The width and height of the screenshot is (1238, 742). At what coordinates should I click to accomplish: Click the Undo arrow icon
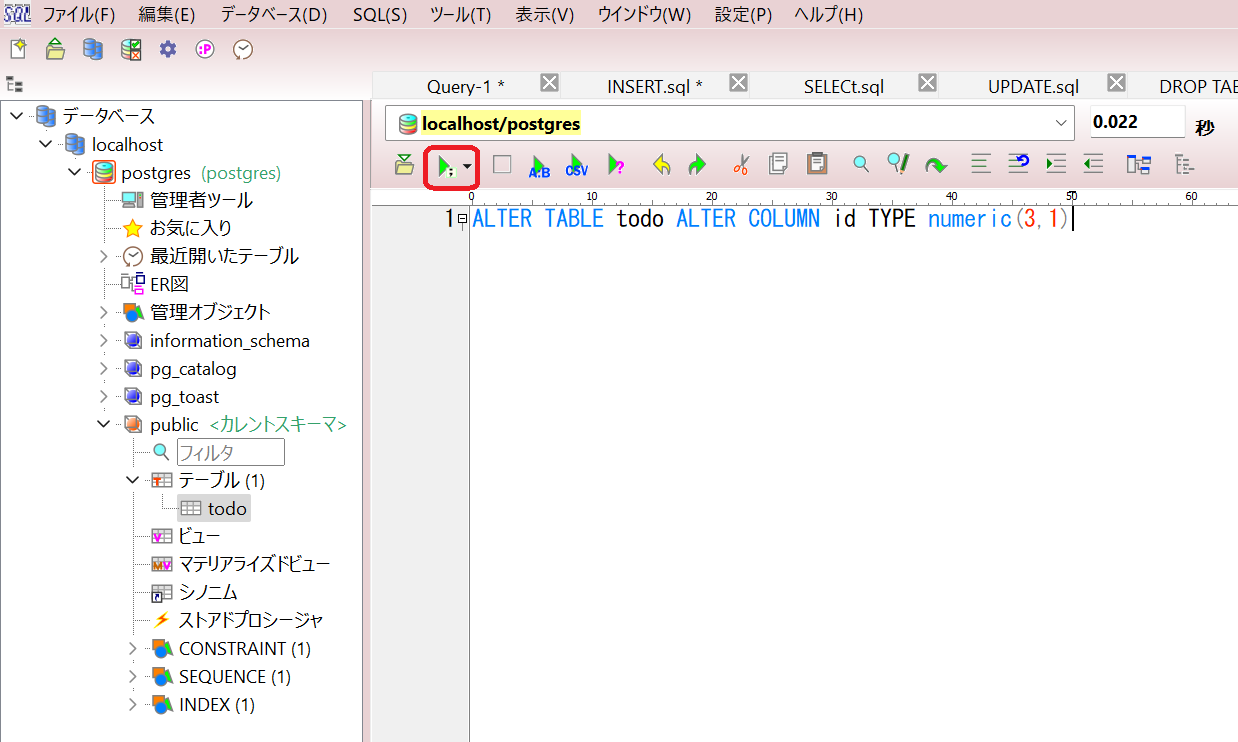click(x=660, y=164)
